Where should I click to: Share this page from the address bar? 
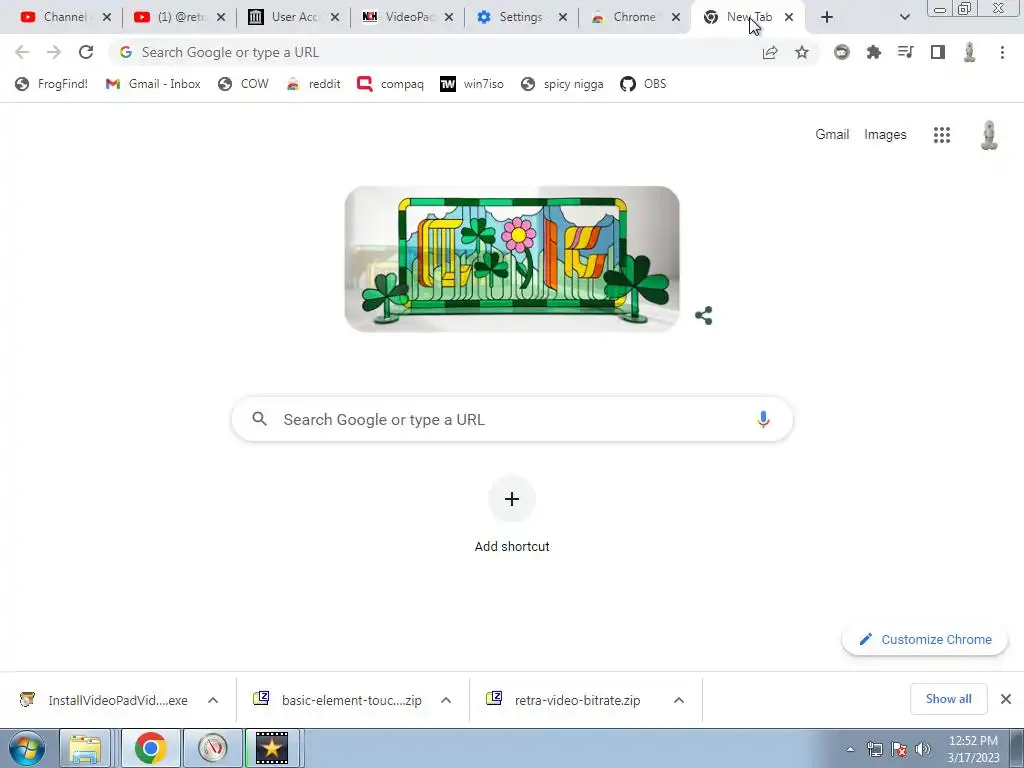(x=770, y=52)
